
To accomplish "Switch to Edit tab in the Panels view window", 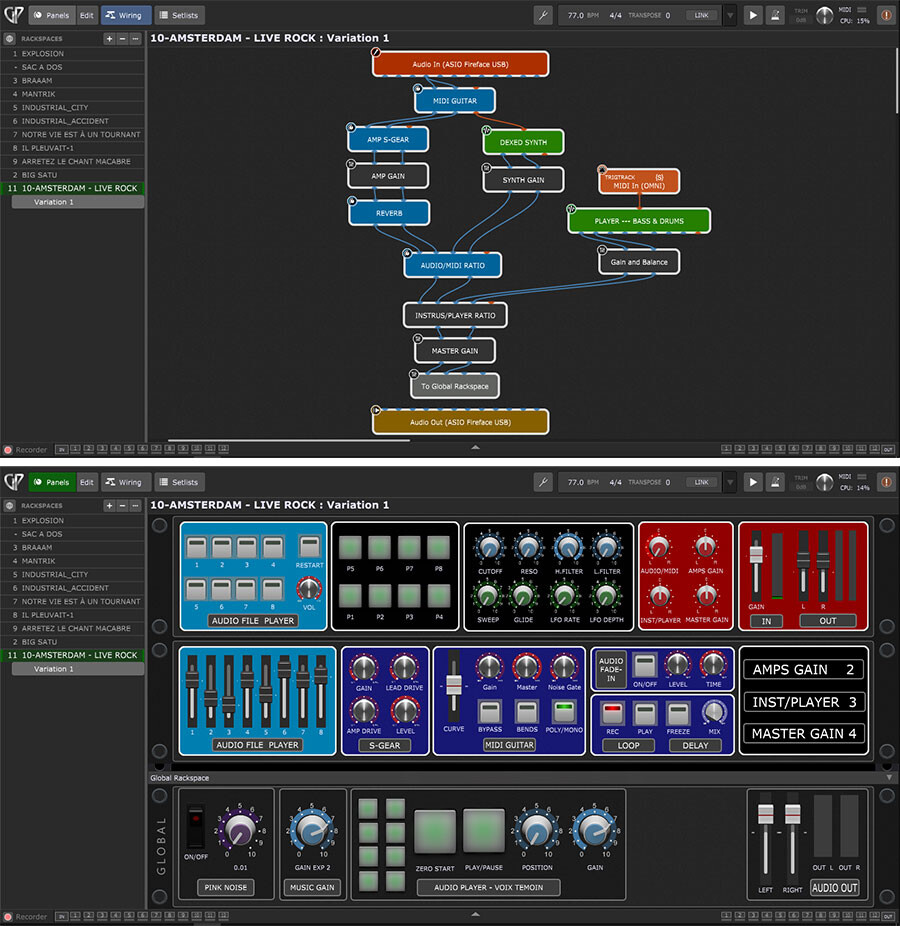I will pyautogui.click(x=87, y=482).
